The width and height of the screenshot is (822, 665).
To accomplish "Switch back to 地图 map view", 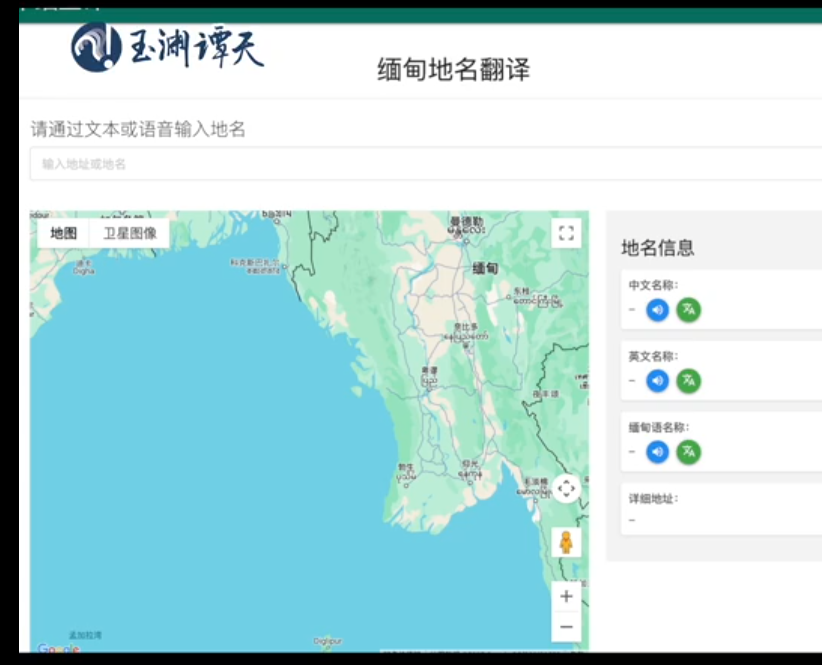I will pos(62,232).
